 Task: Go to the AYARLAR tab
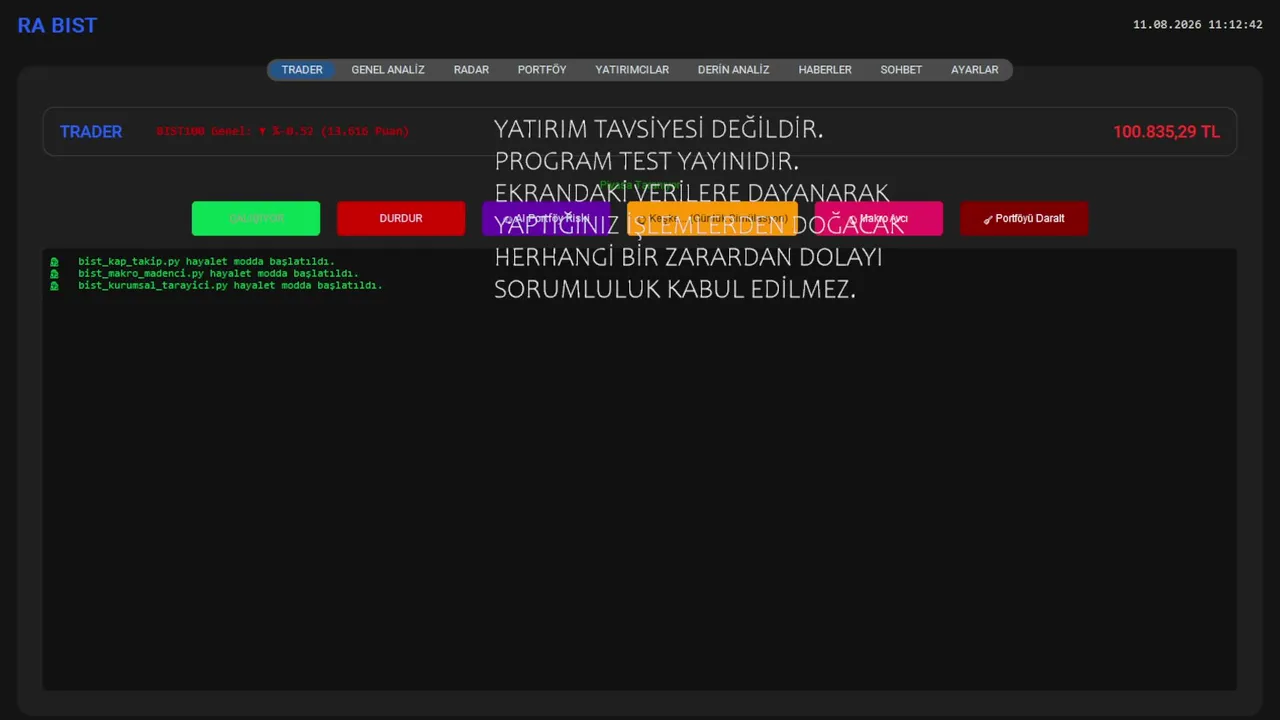click(975, 70)
